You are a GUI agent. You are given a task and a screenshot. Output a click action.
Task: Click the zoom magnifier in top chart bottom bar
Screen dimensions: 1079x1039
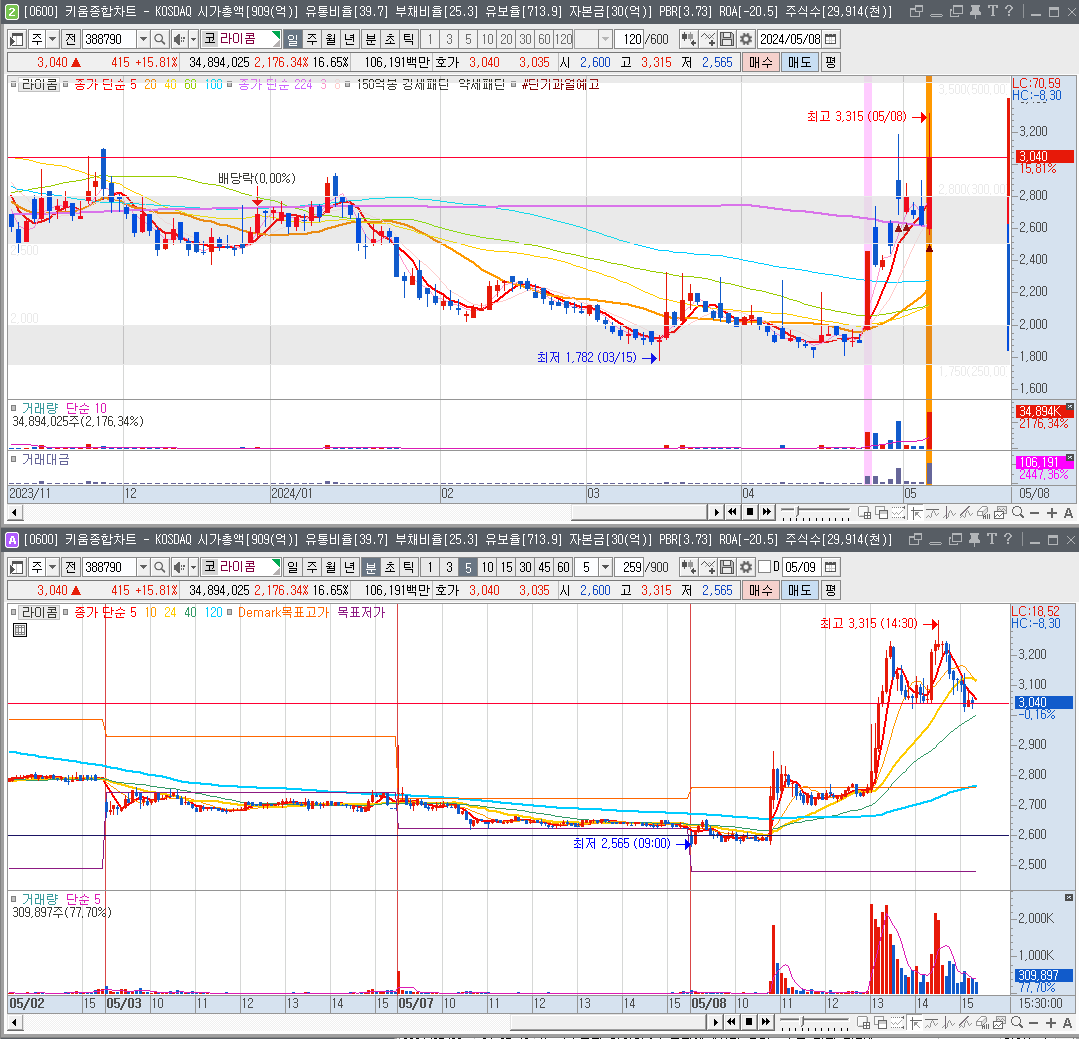point(1018,513)
